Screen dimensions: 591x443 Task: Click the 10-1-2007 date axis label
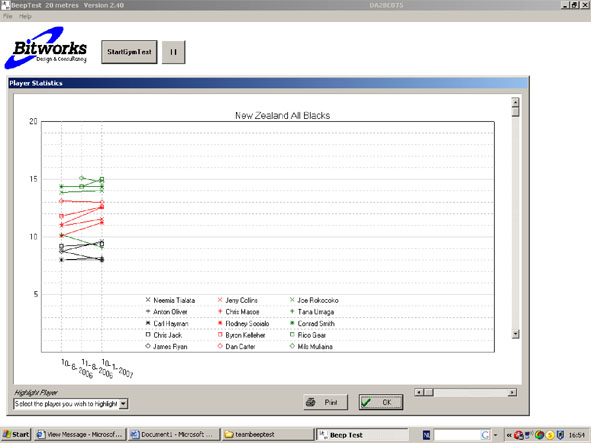[118, 368]
